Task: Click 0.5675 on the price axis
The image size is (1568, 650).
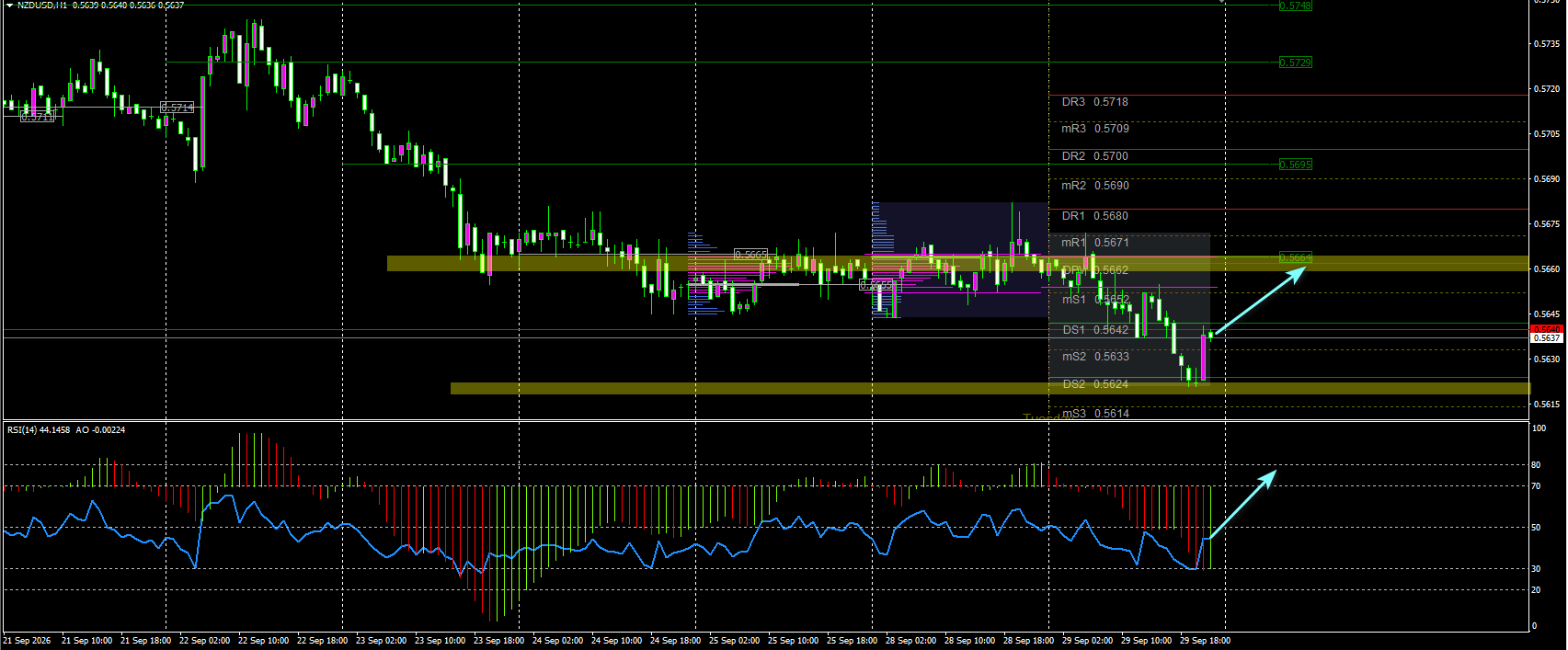Action: click(1546, 224)
